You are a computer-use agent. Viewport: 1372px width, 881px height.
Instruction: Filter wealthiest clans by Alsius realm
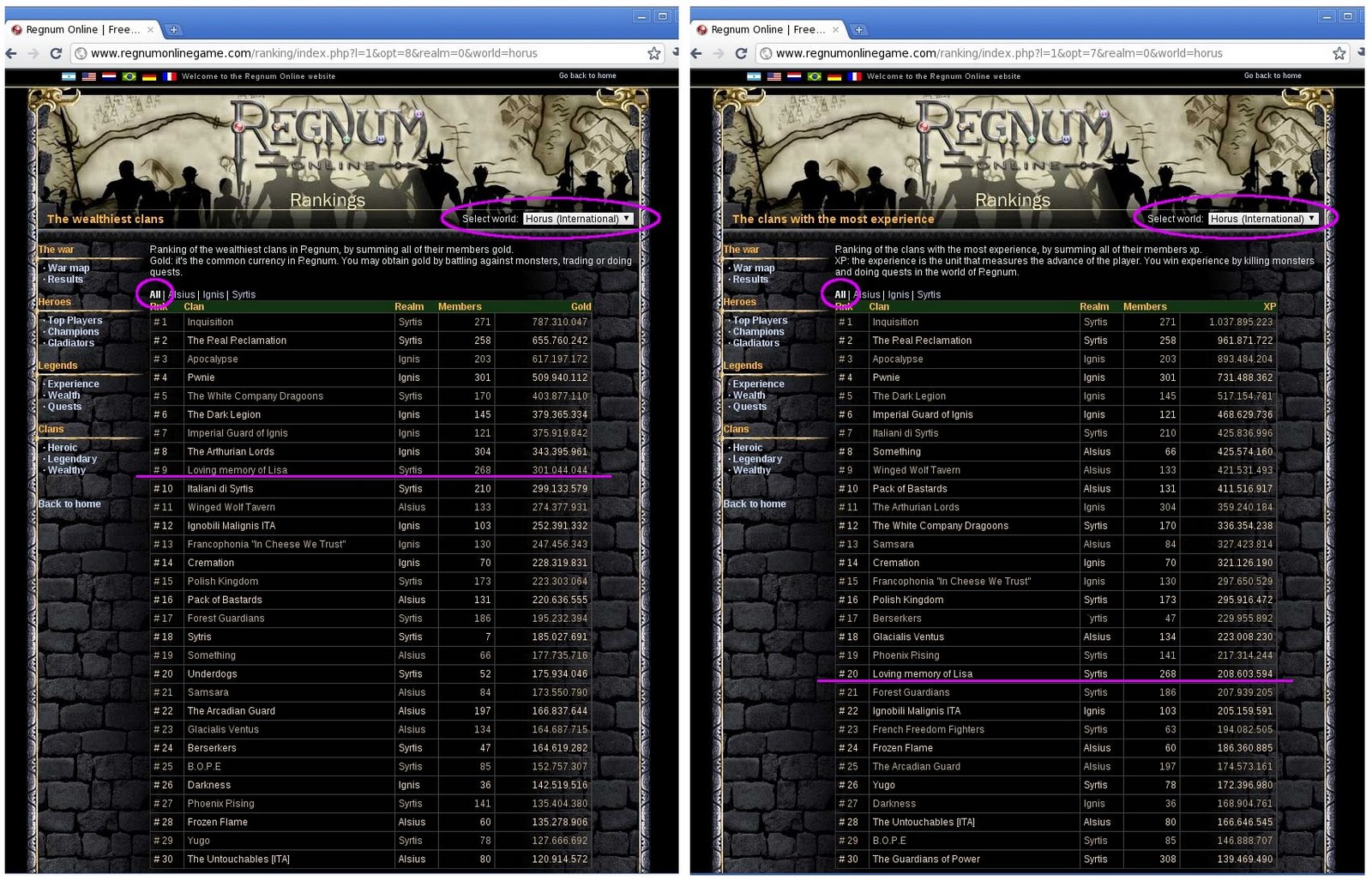(182, 294)
